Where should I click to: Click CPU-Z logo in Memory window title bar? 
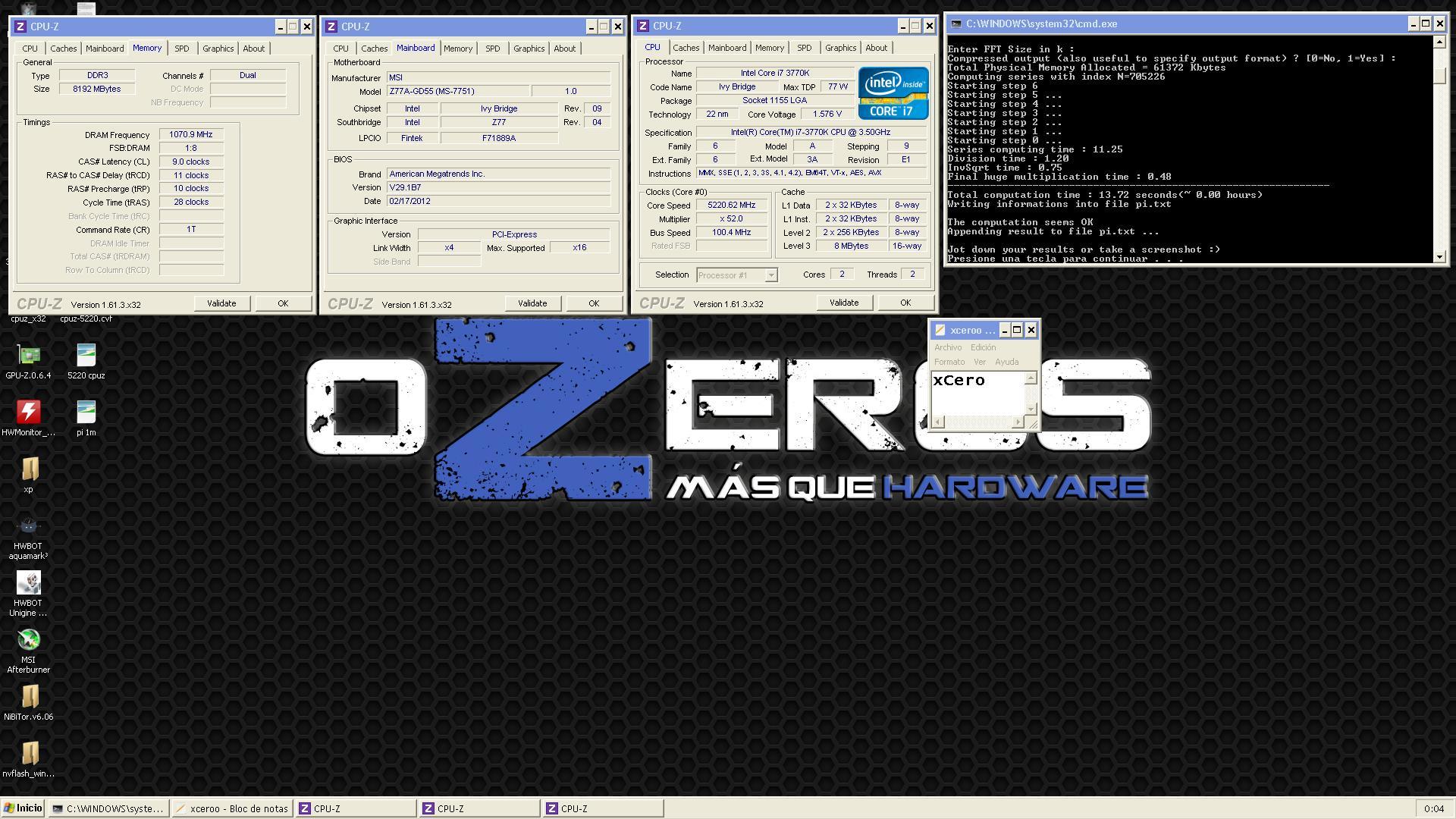tap(20, 27)
